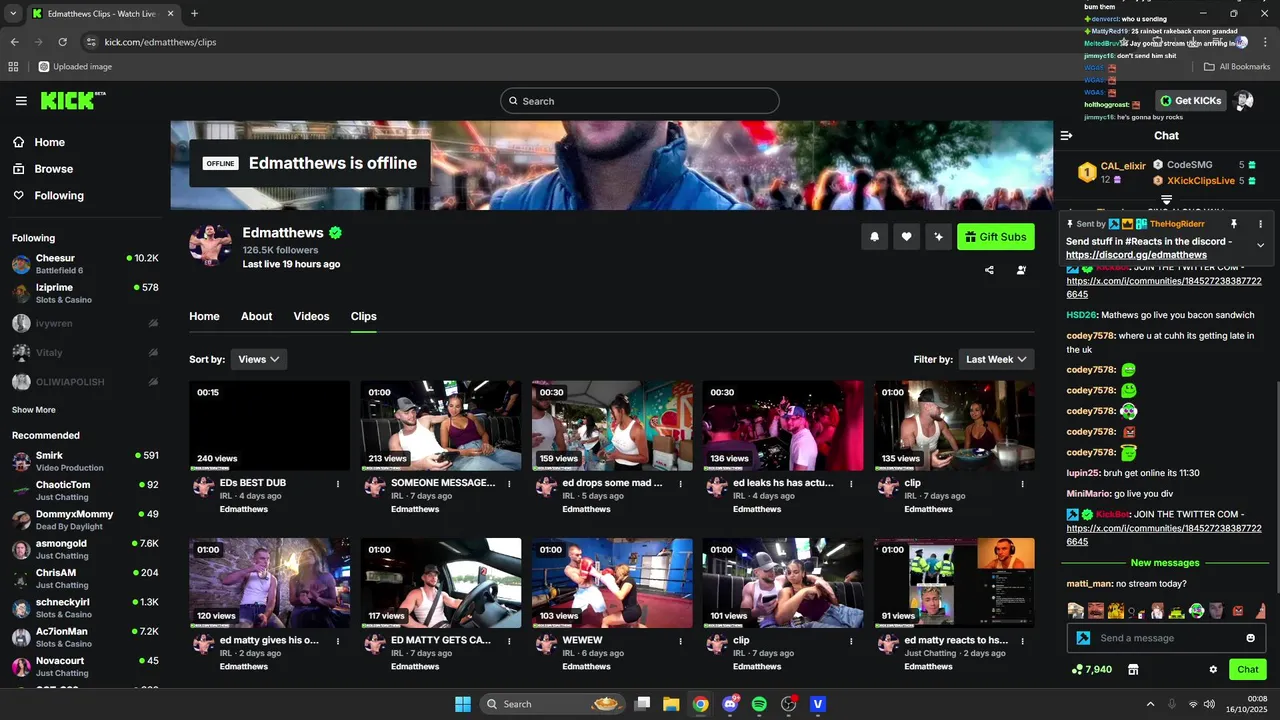
Task: Open the chat shop icon
Action: pyautogui.click(x=1133, y=669)
